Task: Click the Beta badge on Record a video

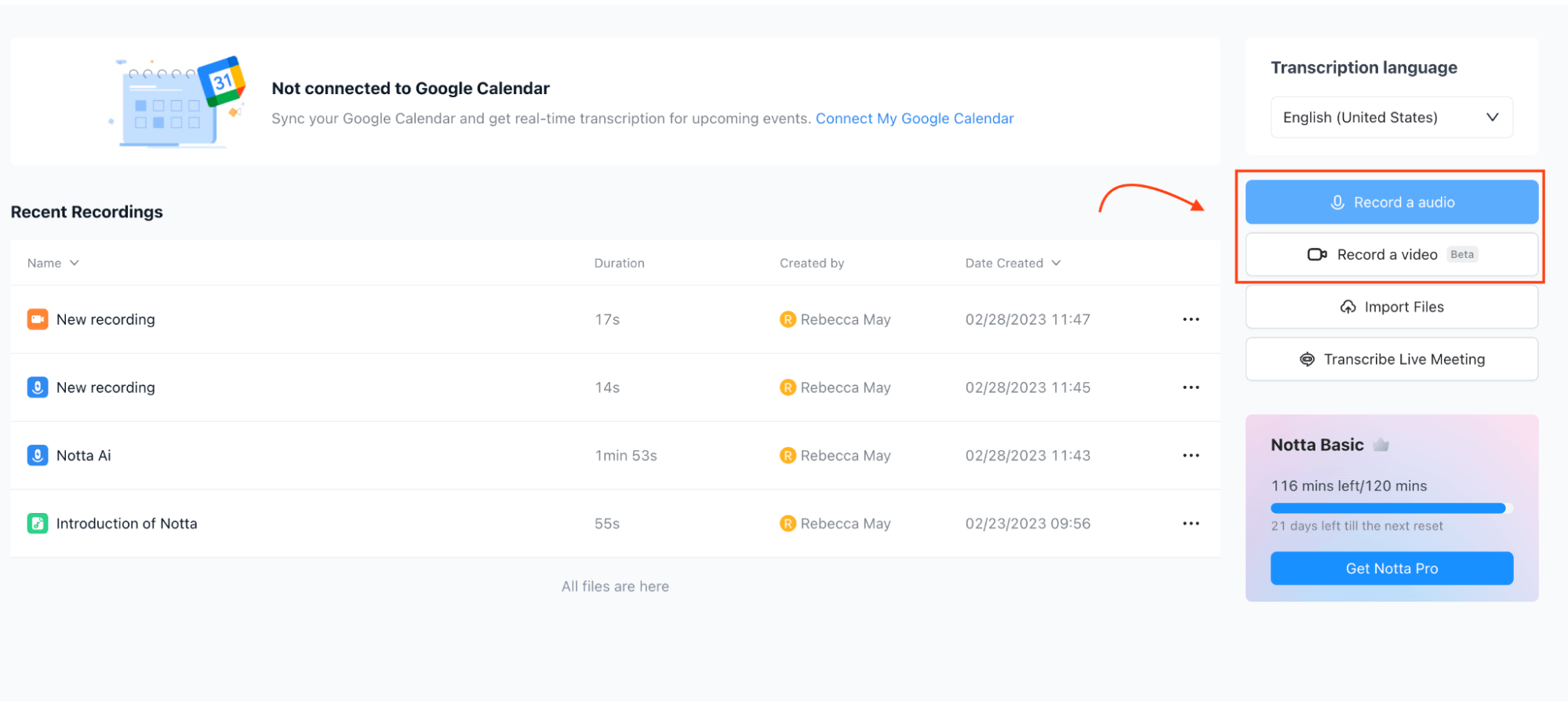Action: 1462,254
